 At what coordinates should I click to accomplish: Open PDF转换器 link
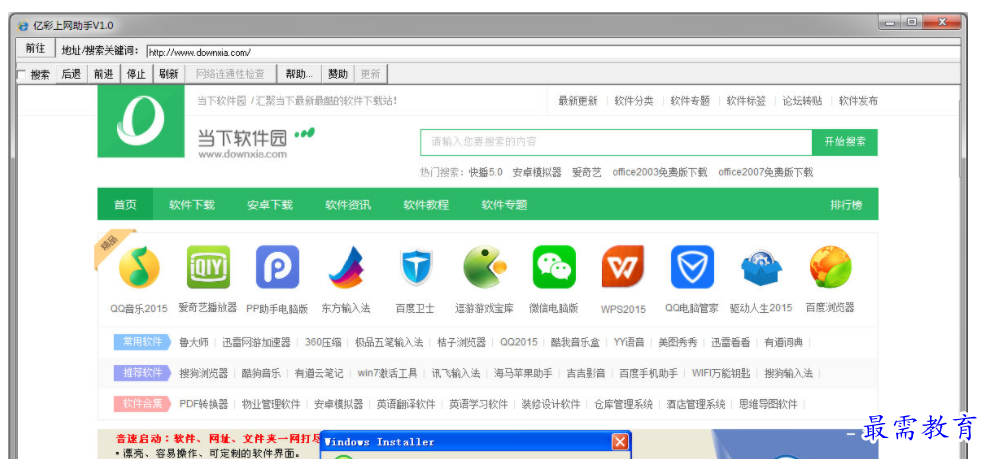204,404
